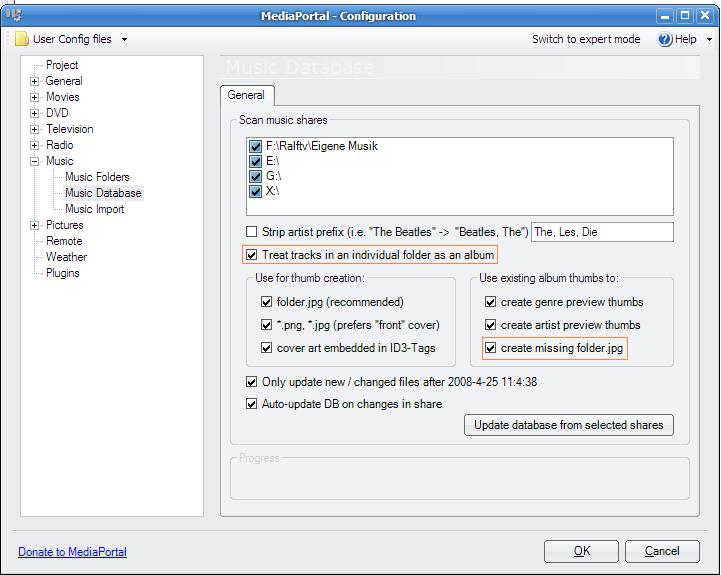Expand the Movies tree node
Image resolution: width=721 pixels, height=575 pixels.
pos(34,98)
